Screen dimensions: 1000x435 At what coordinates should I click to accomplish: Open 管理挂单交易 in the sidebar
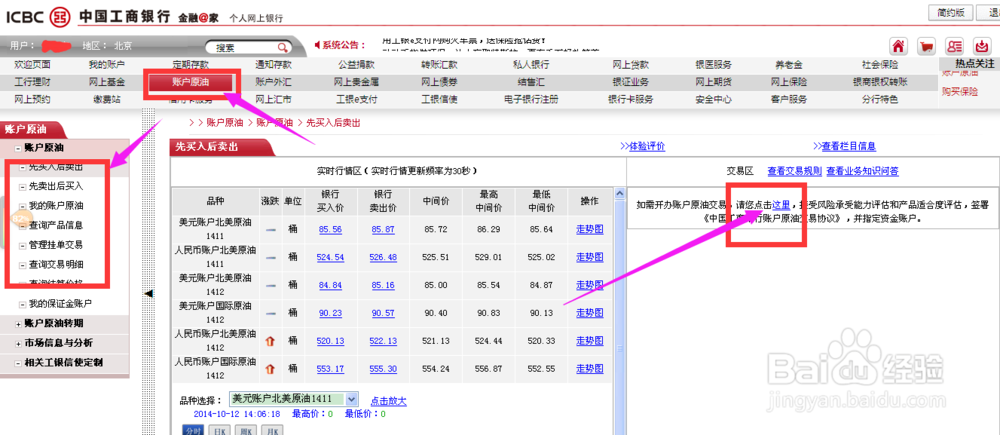[56, 244]
